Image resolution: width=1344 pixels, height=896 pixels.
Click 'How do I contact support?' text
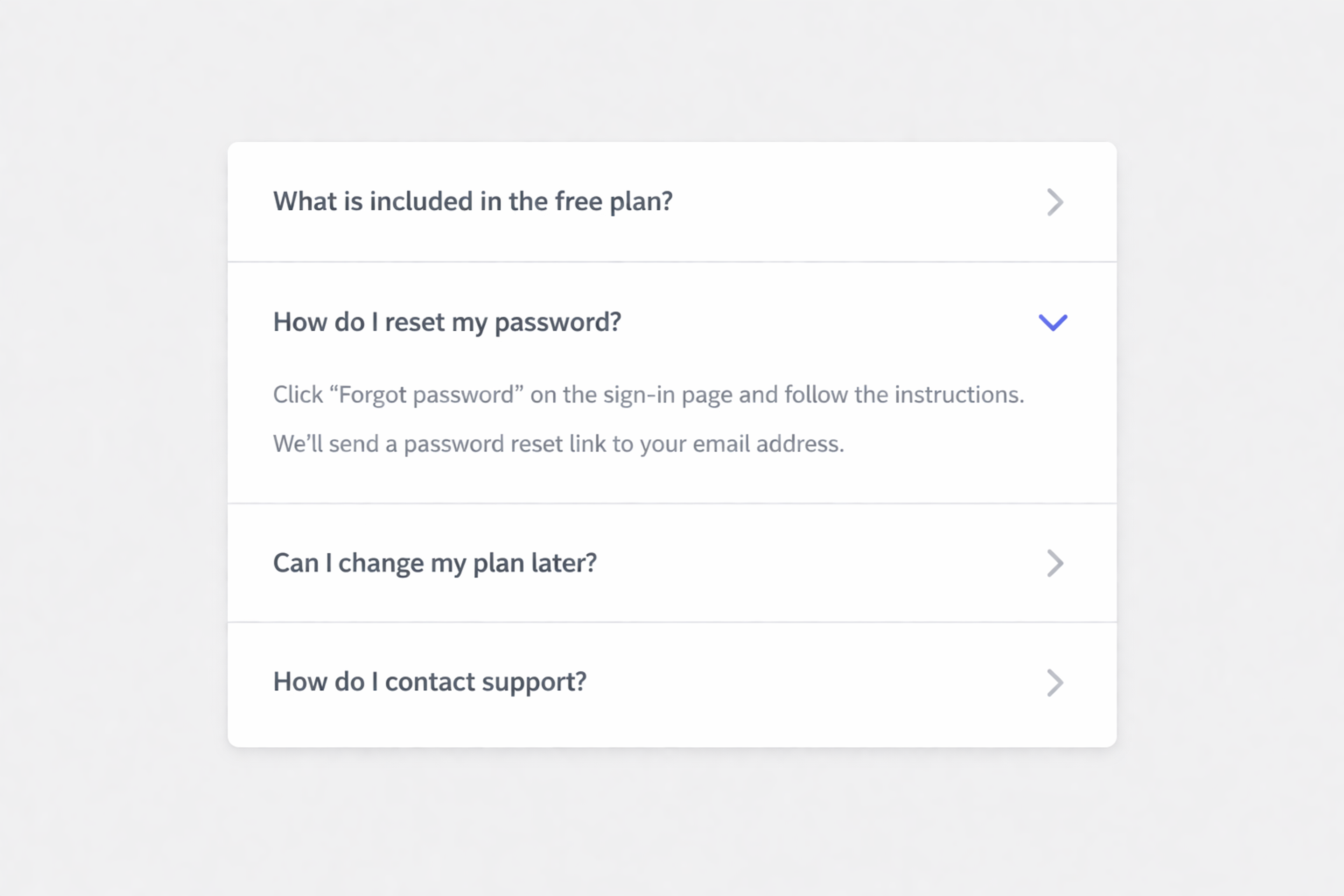[x=430, y=682]
